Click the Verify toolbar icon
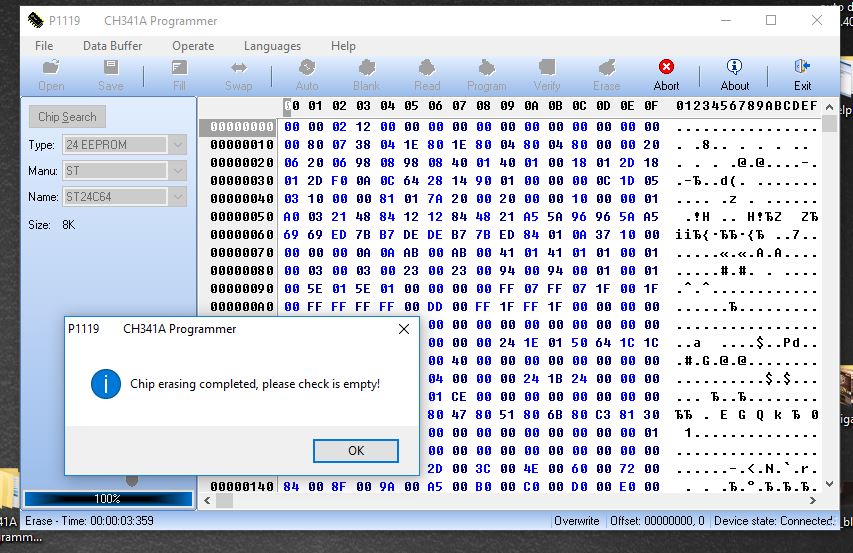The image size is (853, 553). pyautogui.click(x=547, y=76)
